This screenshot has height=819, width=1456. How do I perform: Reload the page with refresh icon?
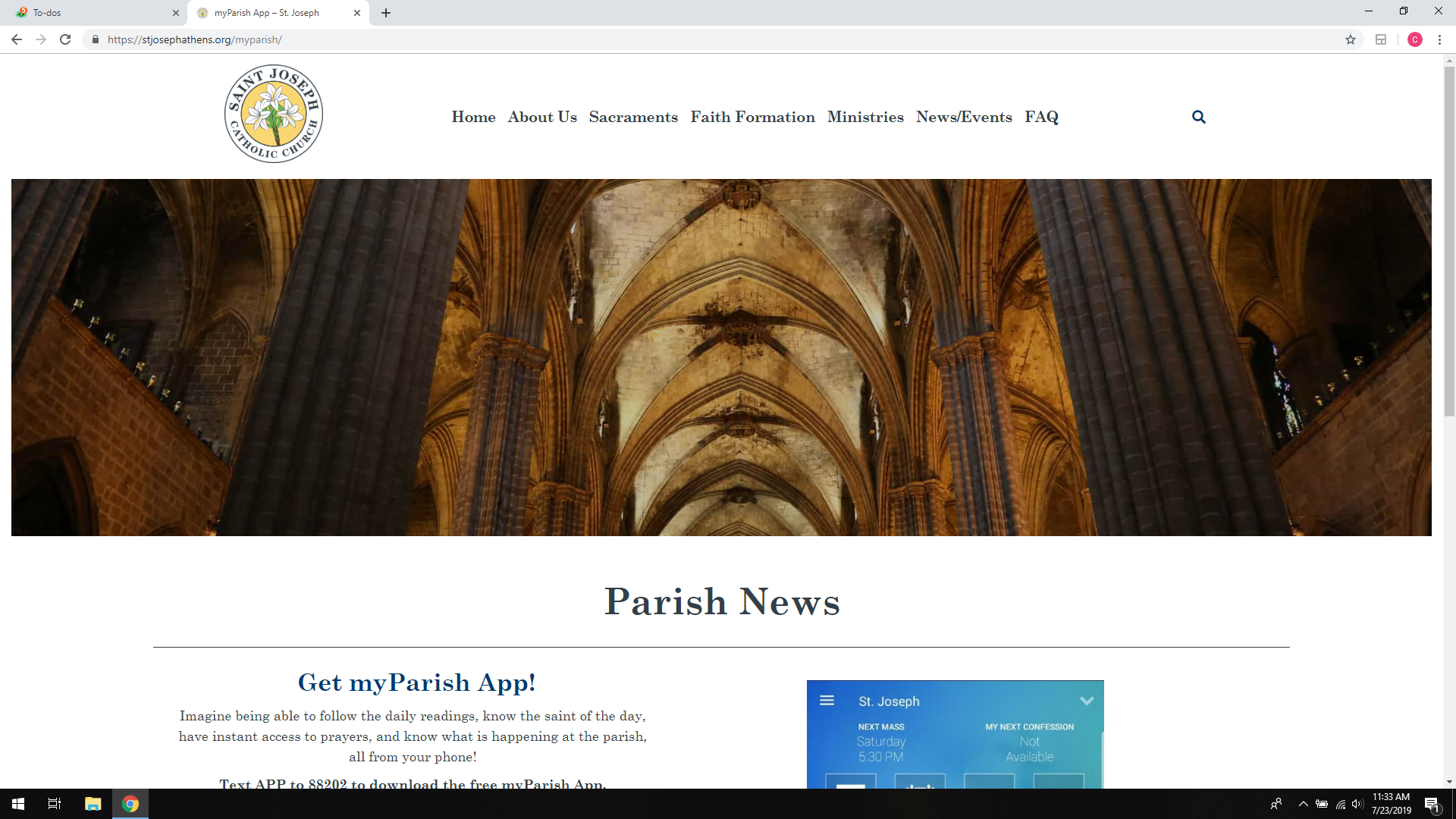(65, 39)
